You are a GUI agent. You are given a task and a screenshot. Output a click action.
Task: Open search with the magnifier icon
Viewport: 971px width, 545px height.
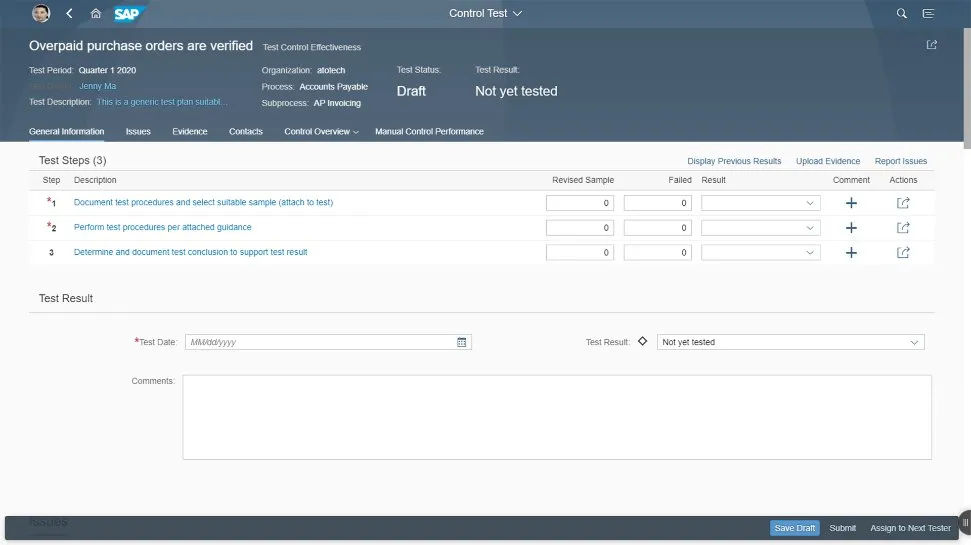pyautogui.click(x=902, y=14)
